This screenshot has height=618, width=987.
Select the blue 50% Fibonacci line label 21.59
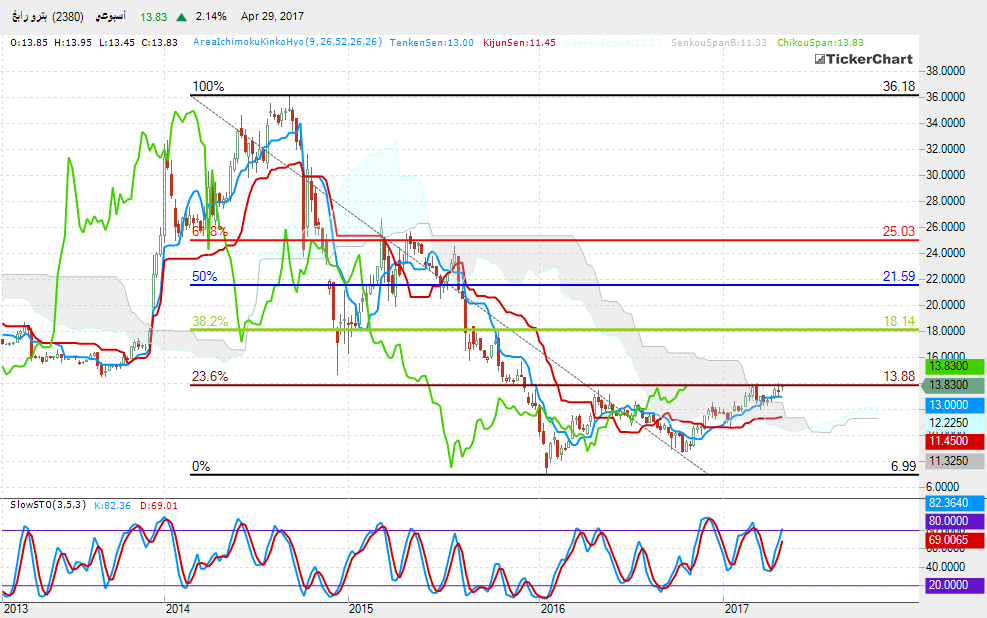tap(899, 276)
